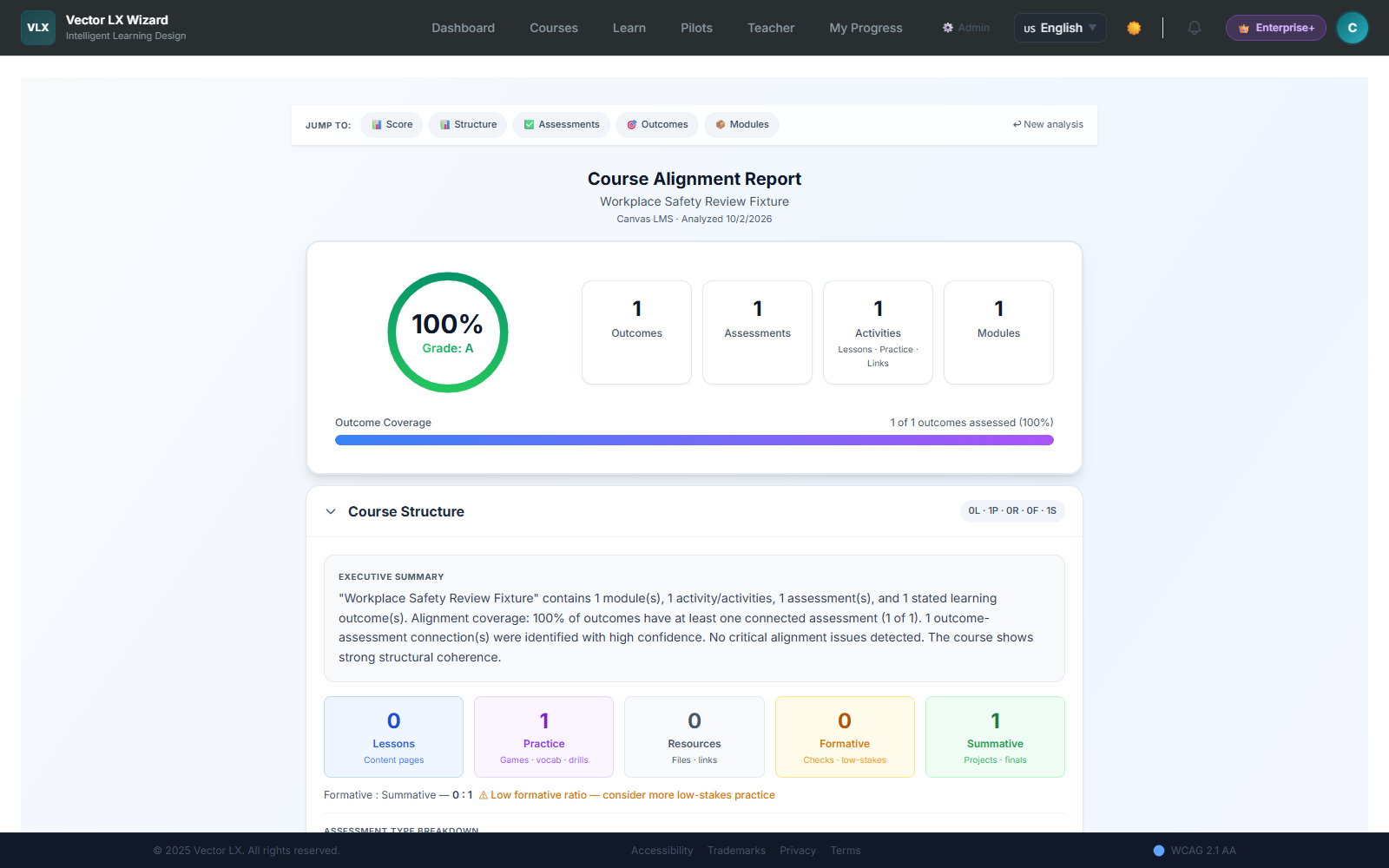
Task: Open the Learn page
Action: (x=629, y=28)
